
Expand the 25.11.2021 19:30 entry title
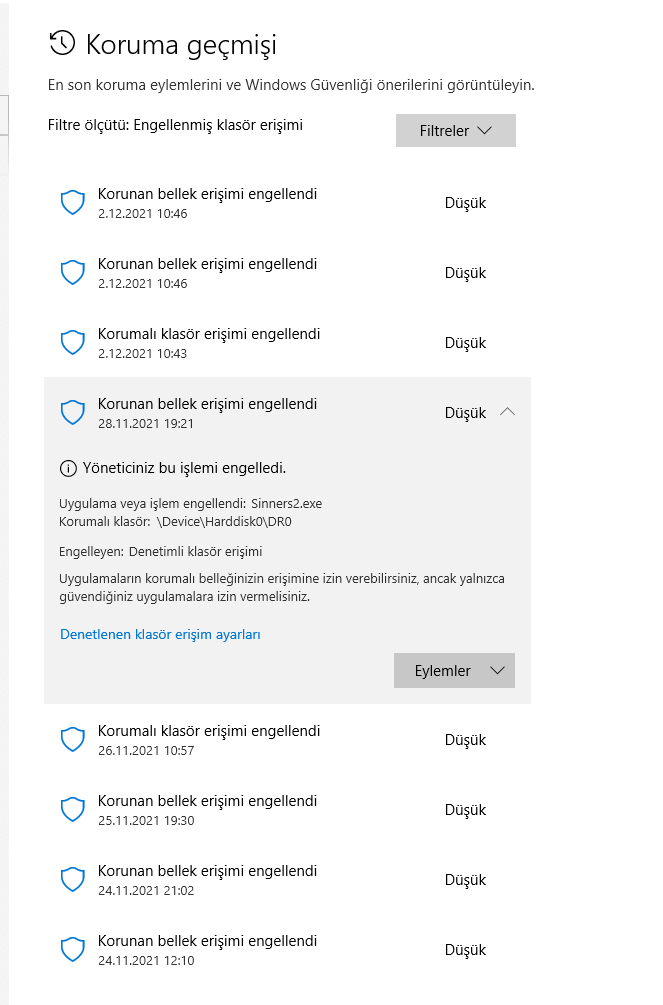(x=207, y=801)
